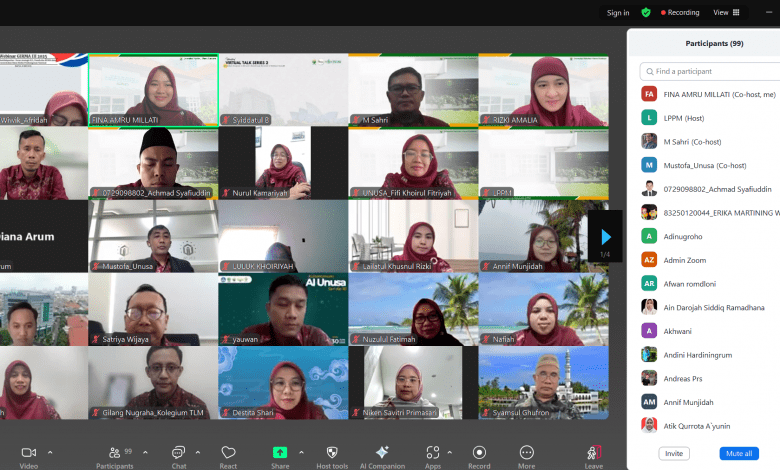Click the Mute all button
Viewport: 780px width, 470px height.
(739, 453)
